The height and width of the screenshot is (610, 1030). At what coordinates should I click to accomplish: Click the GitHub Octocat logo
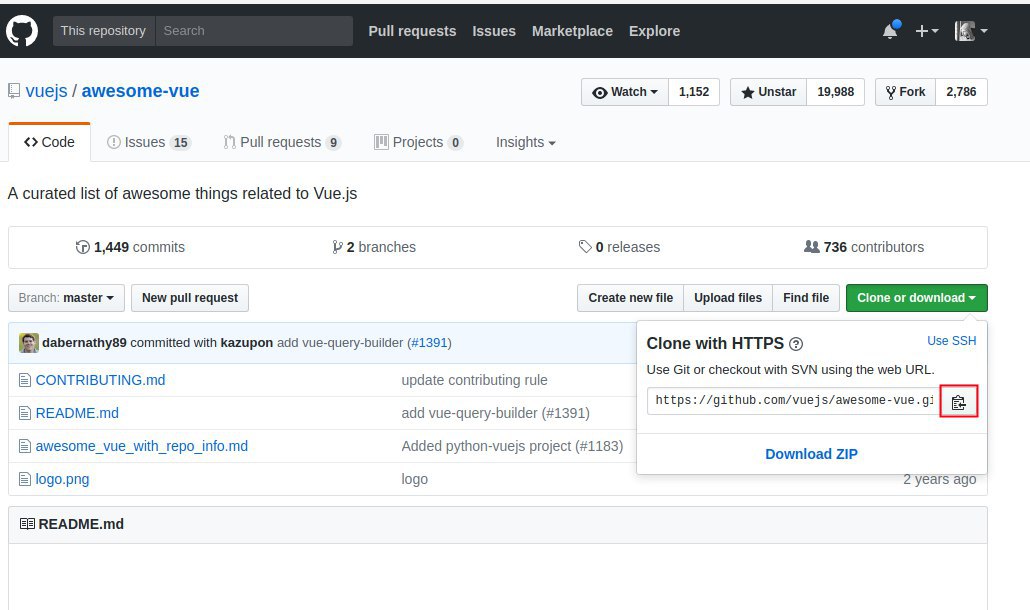22,31
